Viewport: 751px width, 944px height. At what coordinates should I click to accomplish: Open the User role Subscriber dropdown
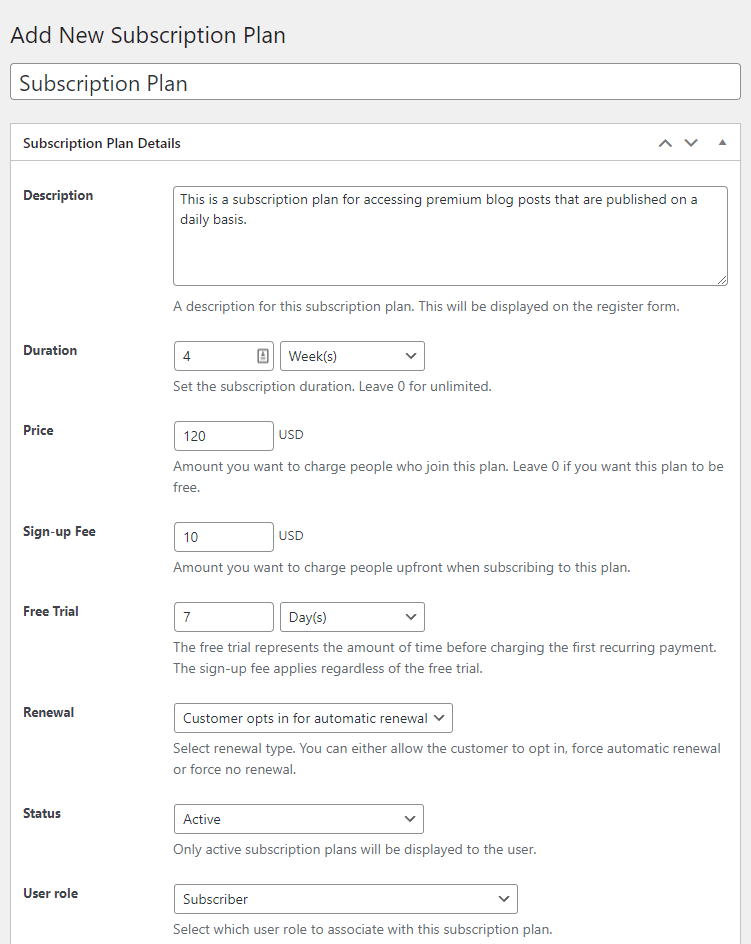[x=345, y=899]
